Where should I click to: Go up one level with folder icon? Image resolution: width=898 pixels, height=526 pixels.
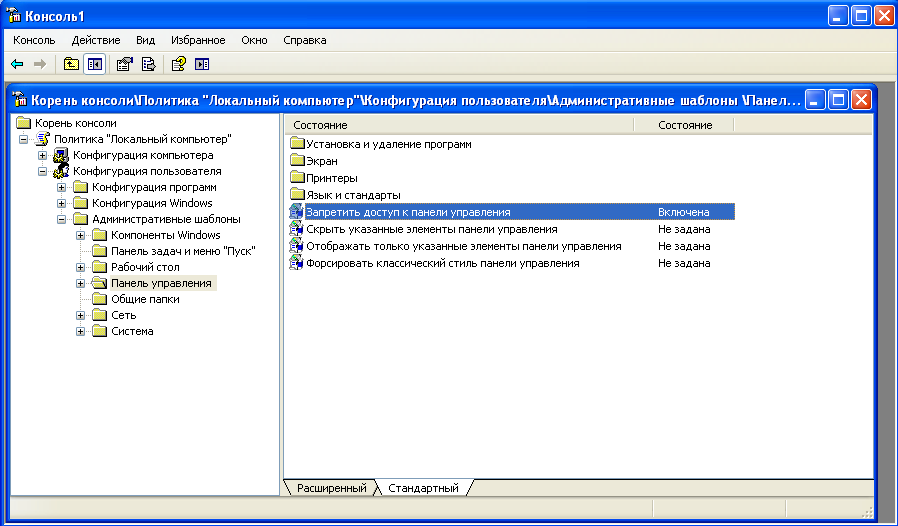(x=71, y=64)
